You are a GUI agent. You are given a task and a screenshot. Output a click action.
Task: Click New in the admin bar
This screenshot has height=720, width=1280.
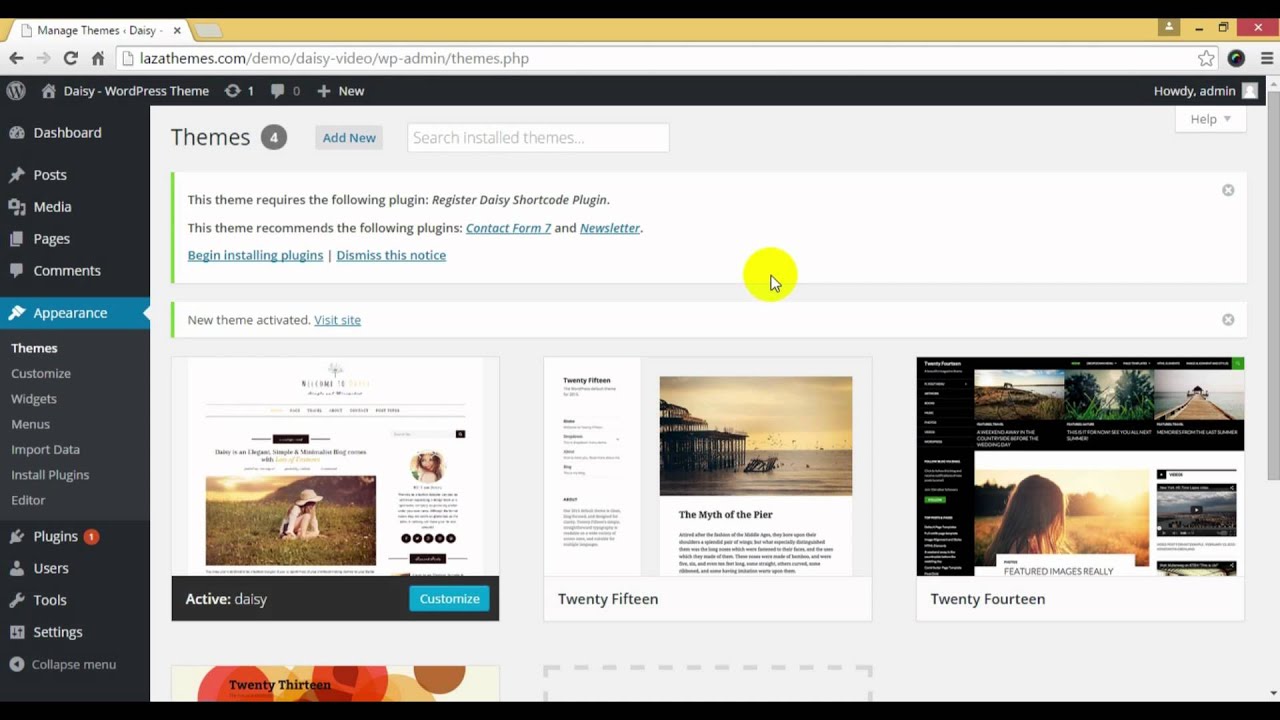pyautogui.click(x=351, y=91)
